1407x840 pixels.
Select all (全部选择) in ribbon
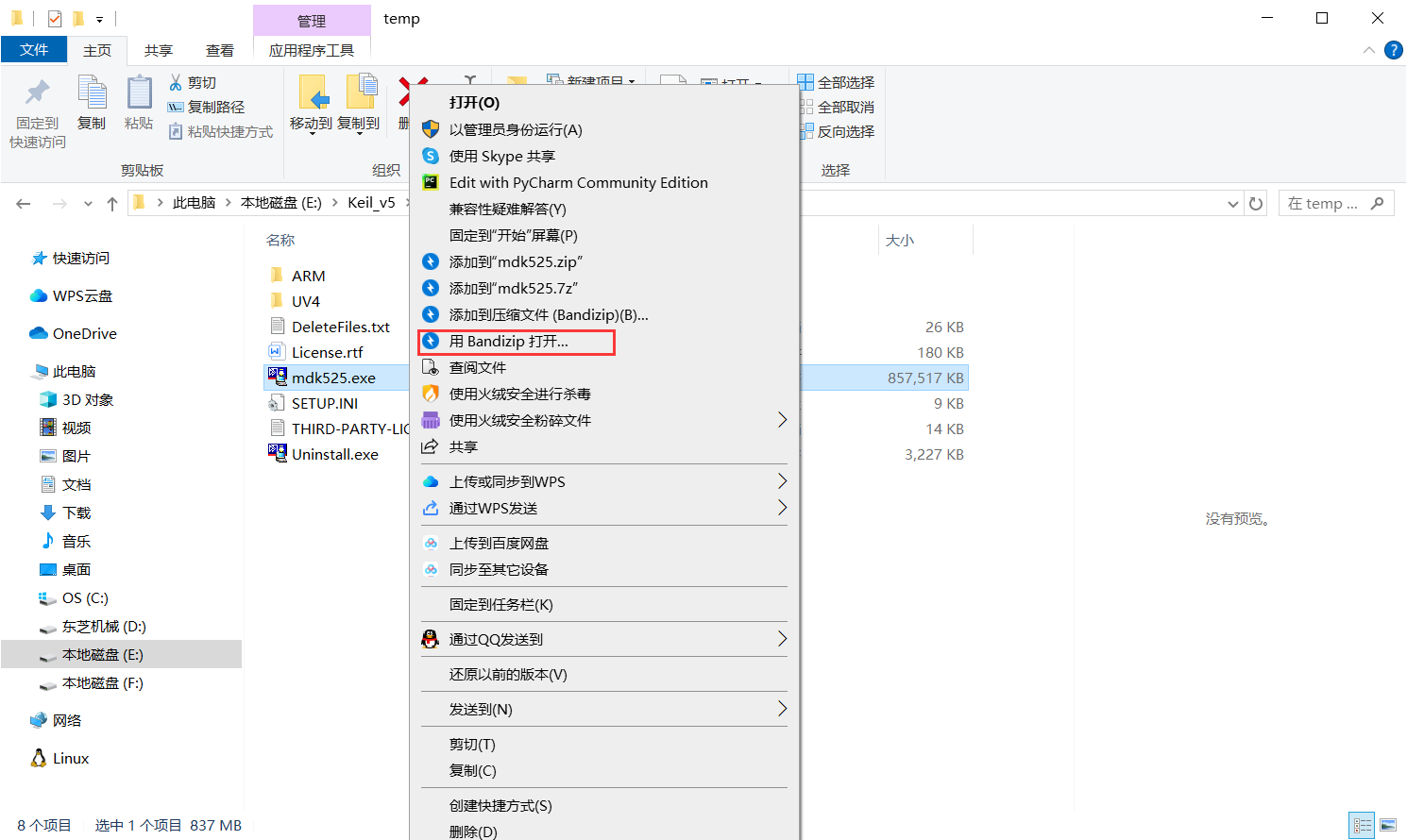point(837,83)
